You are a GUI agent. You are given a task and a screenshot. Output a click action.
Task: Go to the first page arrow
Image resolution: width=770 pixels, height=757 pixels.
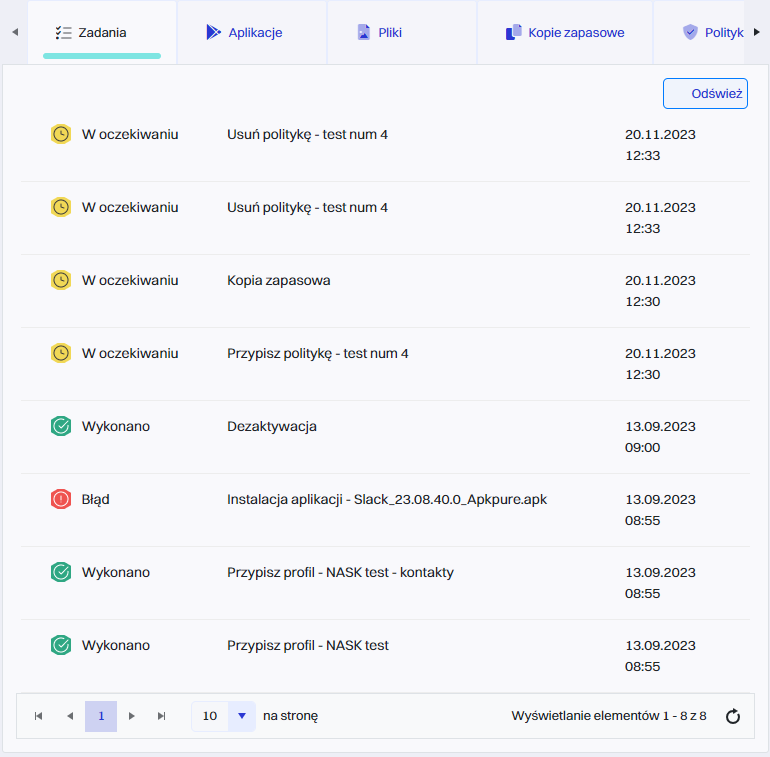tap(38, 716)
